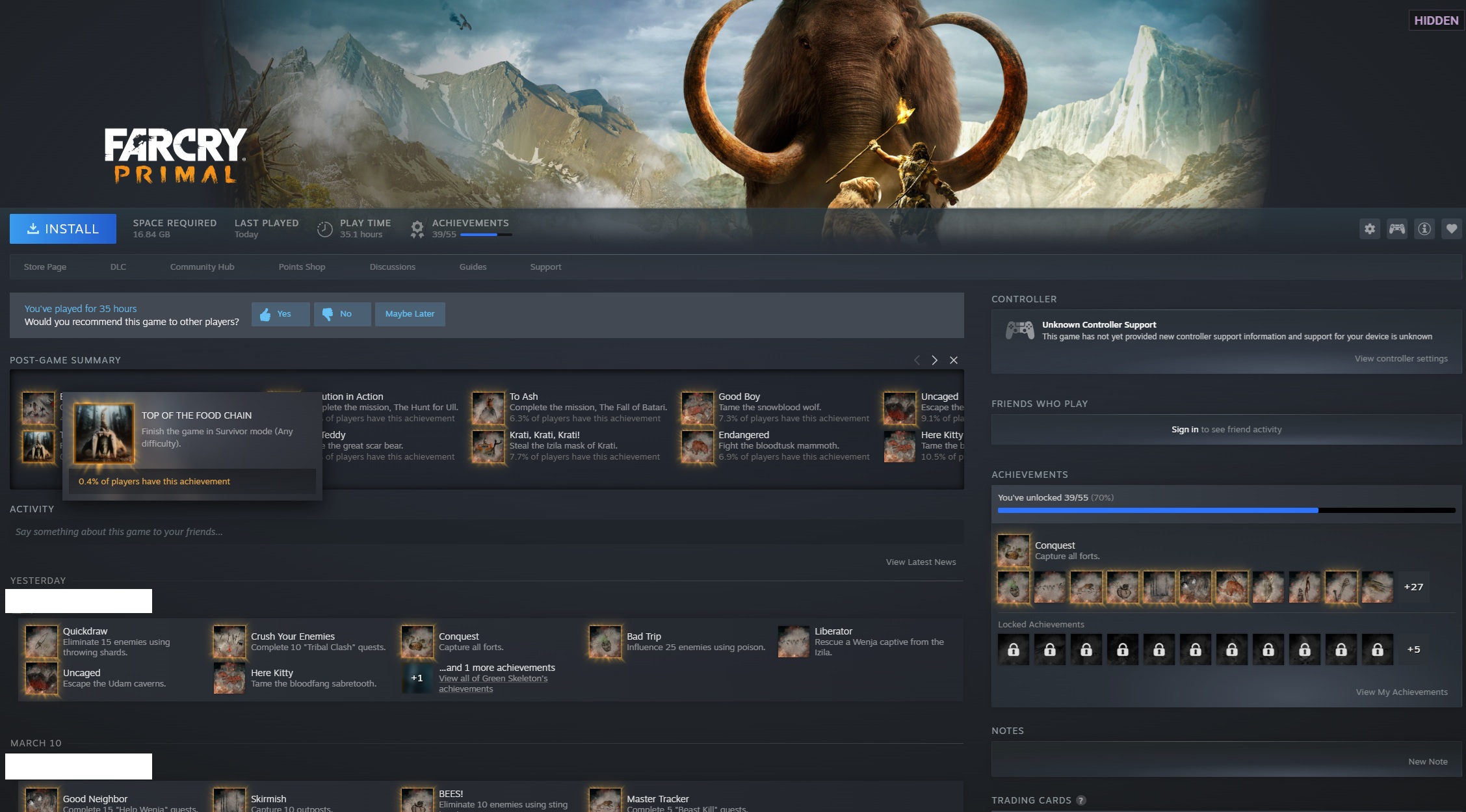Click the Bad Trip achievement icon
This screenshot has height=812, width=1466.
coord(605,642)
